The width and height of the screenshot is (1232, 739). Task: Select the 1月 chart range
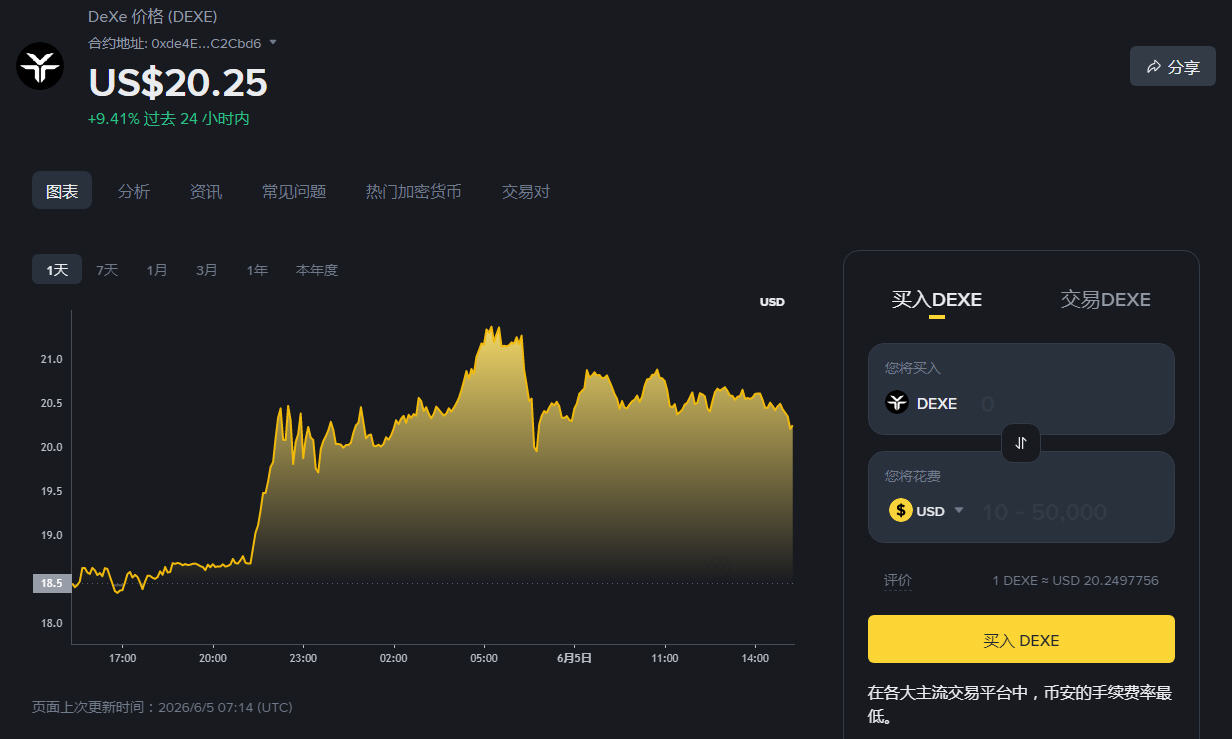pyautogui.click(x=157, y=270)
